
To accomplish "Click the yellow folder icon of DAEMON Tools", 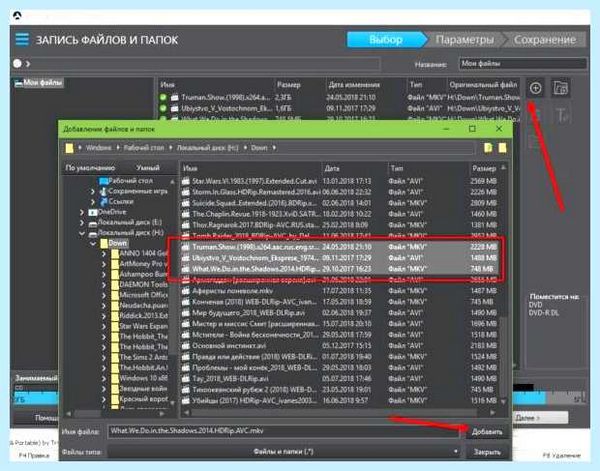I will coord(115,285).
